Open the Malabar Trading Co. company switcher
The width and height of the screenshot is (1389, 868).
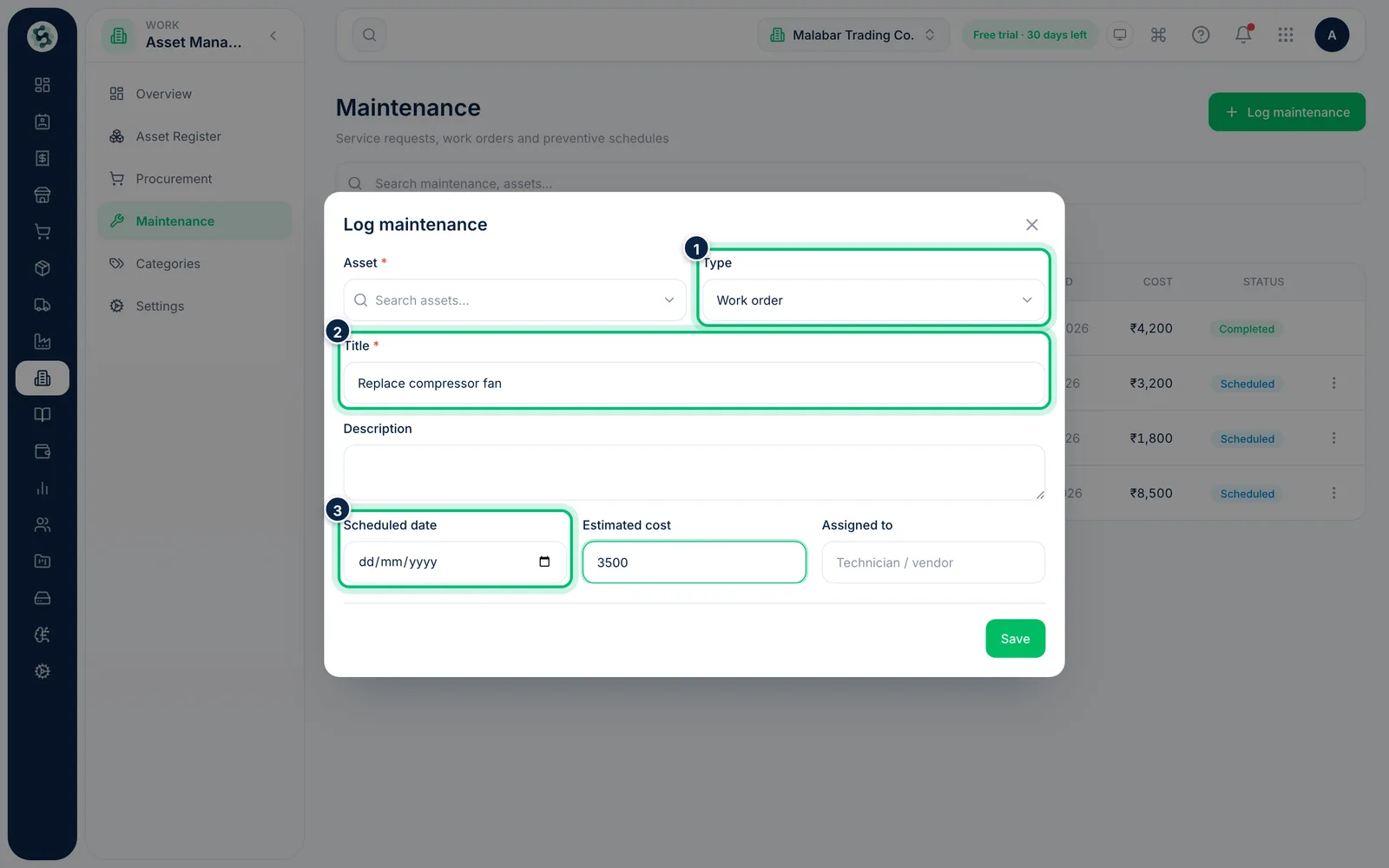tap(853, 35)
